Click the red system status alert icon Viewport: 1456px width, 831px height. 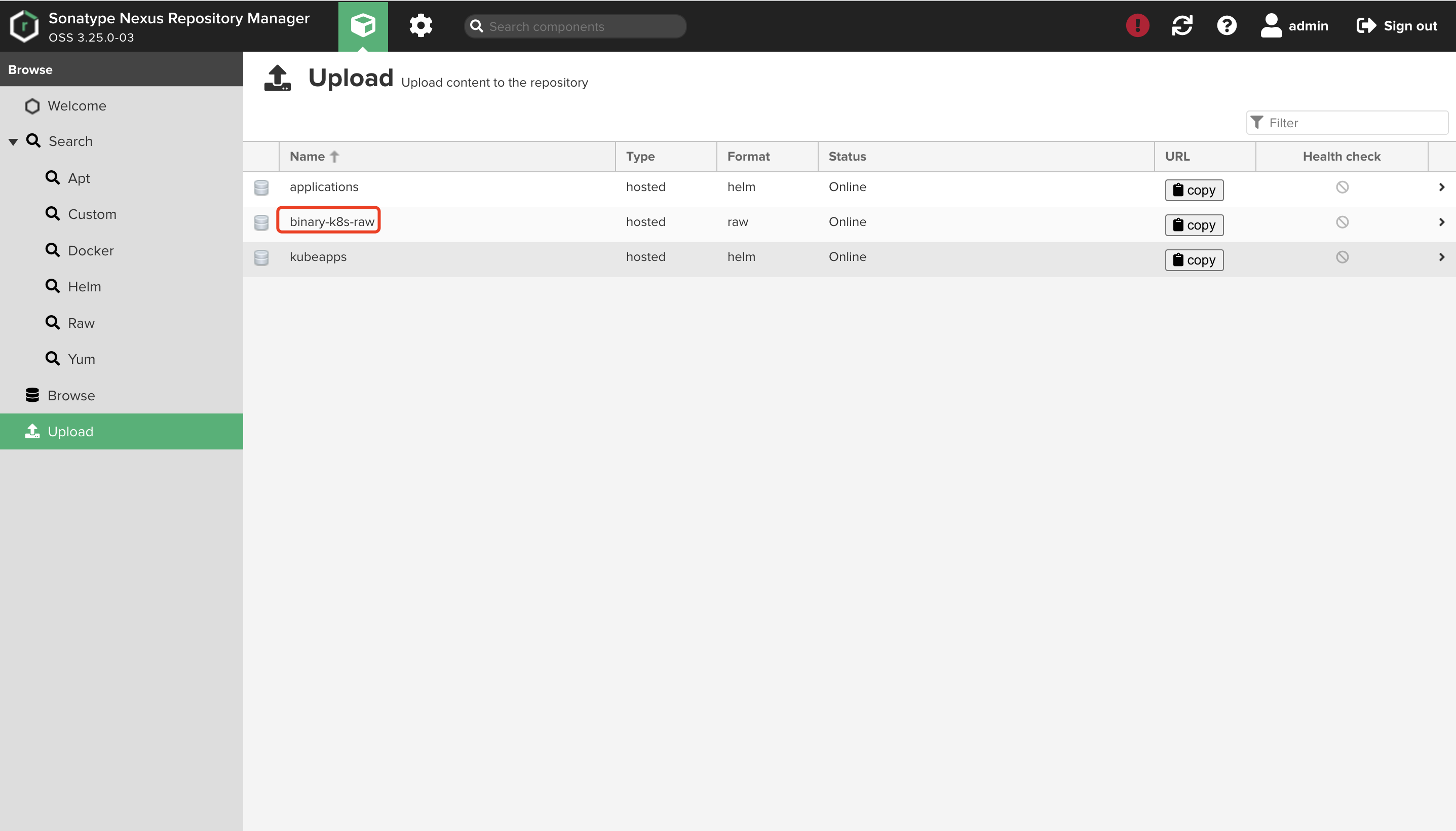pos(1137,26)
